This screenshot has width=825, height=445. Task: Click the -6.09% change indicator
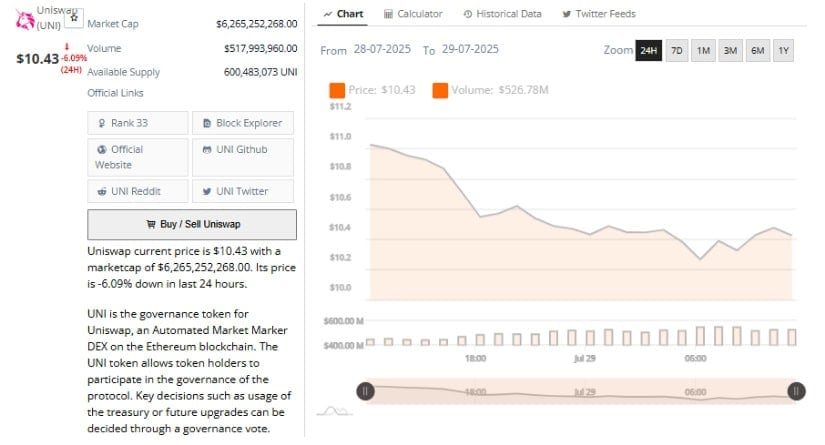click(74, 58)
